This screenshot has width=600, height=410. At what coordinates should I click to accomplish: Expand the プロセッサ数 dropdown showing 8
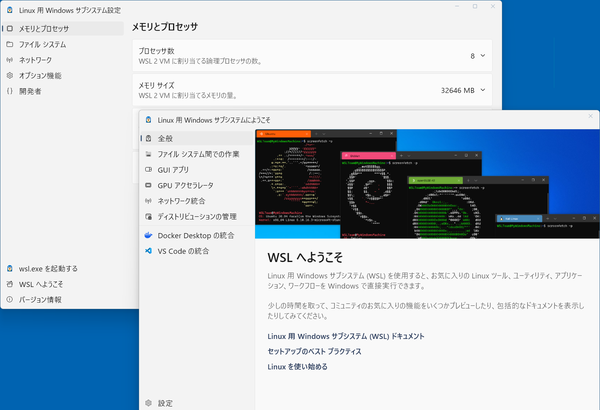[x=476, y=56]
